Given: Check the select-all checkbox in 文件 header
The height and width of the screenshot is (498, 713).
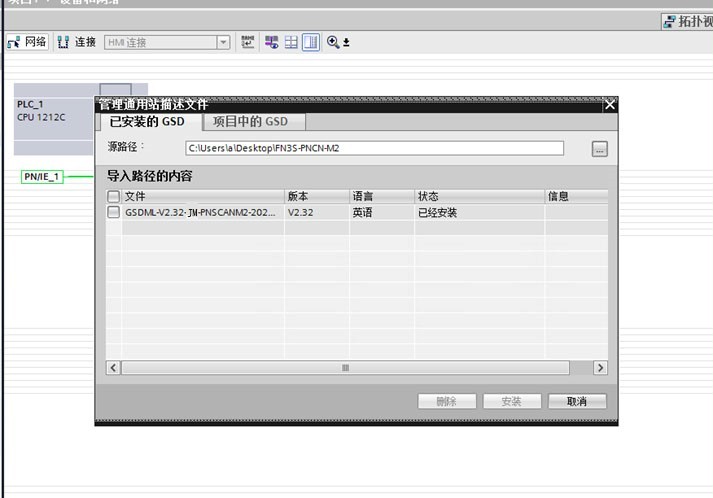Looking at the screenshot, I should (x=113, y=197).
